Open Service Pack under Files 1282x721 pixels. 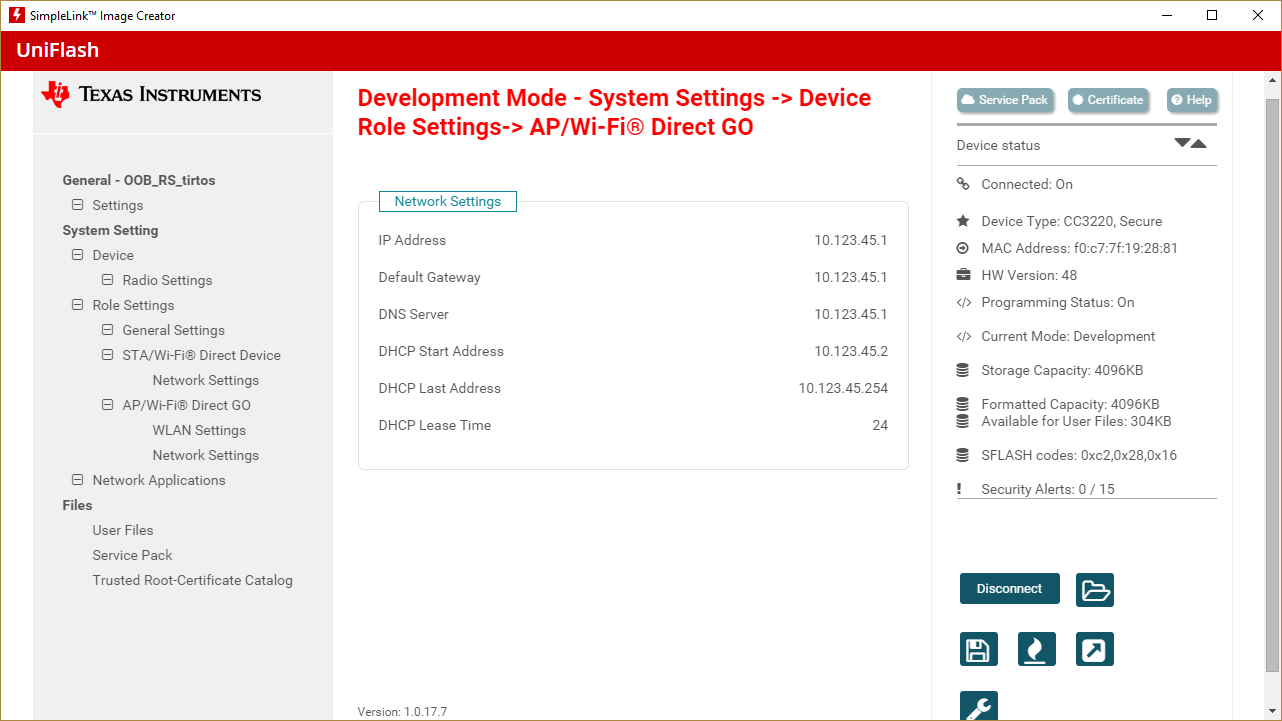tap(132, 555)
